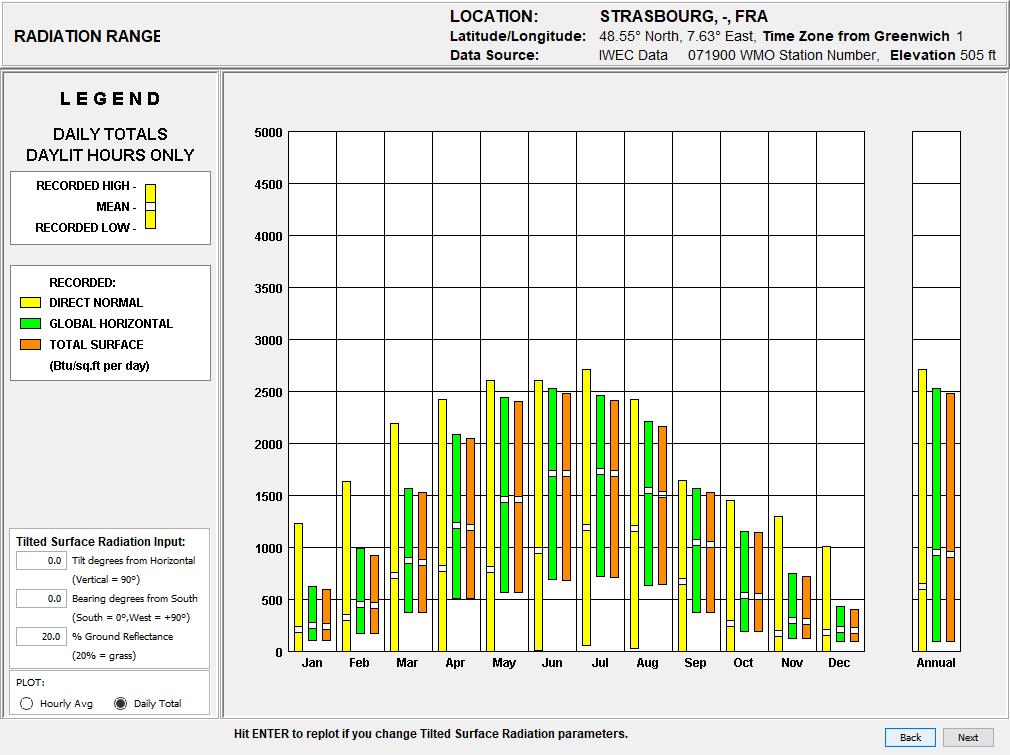
Task: Click the Nov month label
Action: (792, 662)
